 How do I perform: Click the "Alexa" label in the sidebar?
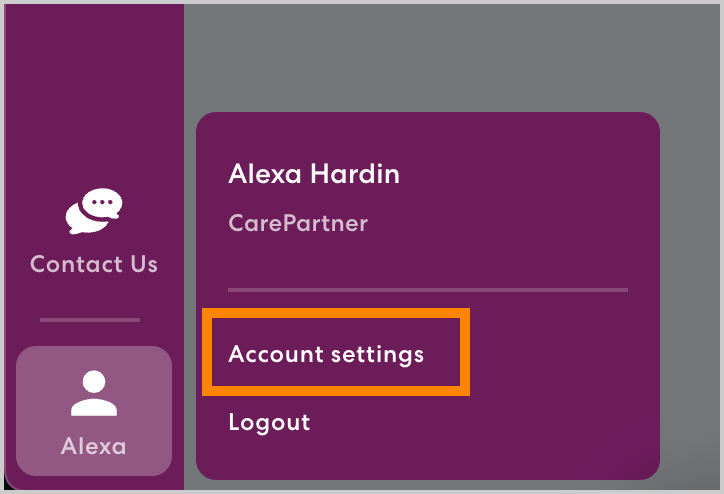point(93,446)
